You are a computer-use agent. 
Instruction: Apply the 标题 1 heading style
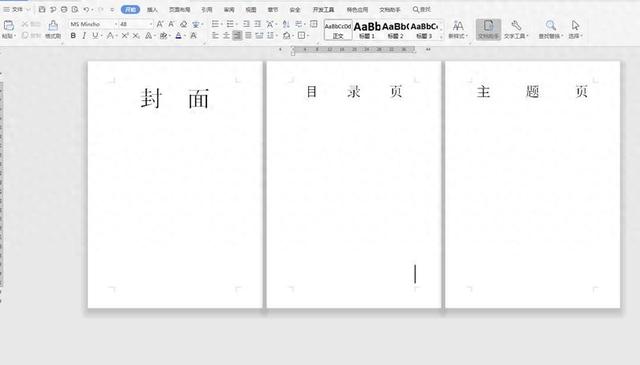click(x=367, y=30)
